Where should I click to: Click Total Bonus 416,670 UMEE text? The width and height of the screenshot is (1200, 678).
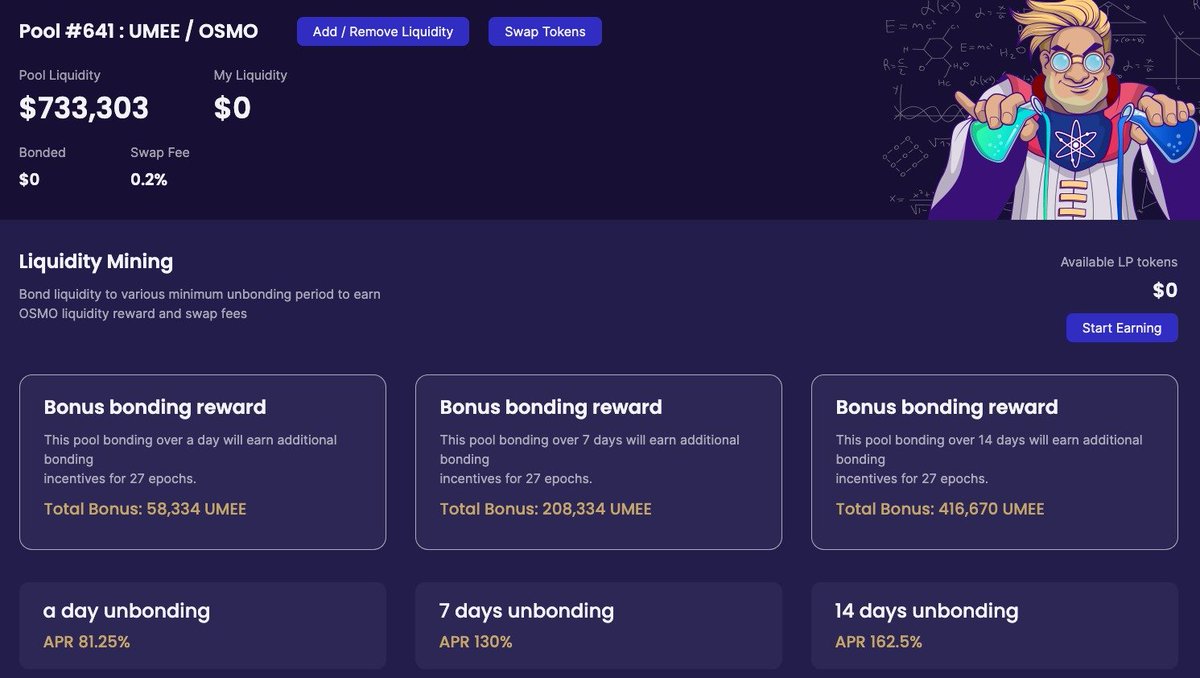940,509
